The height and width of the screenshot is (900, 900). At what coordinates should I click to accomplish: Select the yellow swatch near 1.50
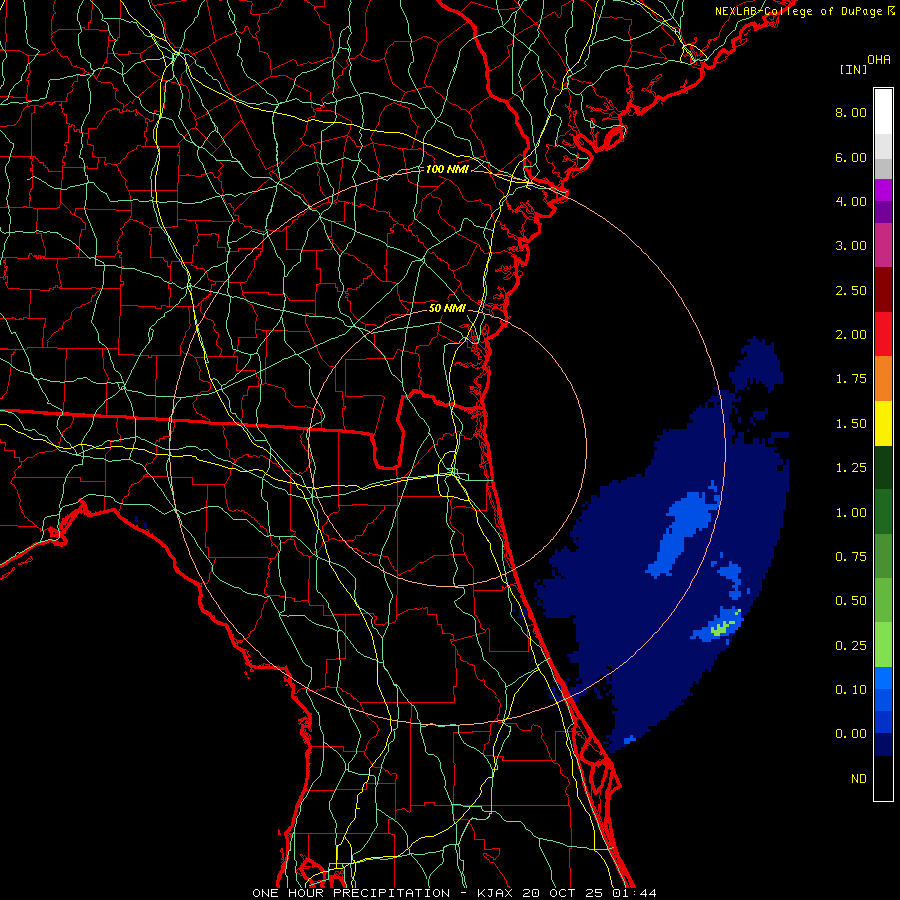[x=883, y=423]
